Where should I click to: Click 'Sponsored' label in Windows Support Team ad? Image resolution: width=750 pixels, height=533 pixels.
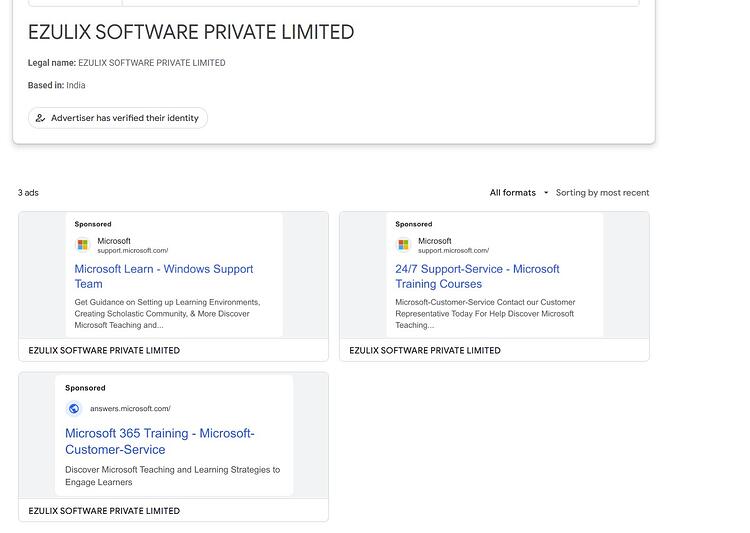[x=93, y=224]
